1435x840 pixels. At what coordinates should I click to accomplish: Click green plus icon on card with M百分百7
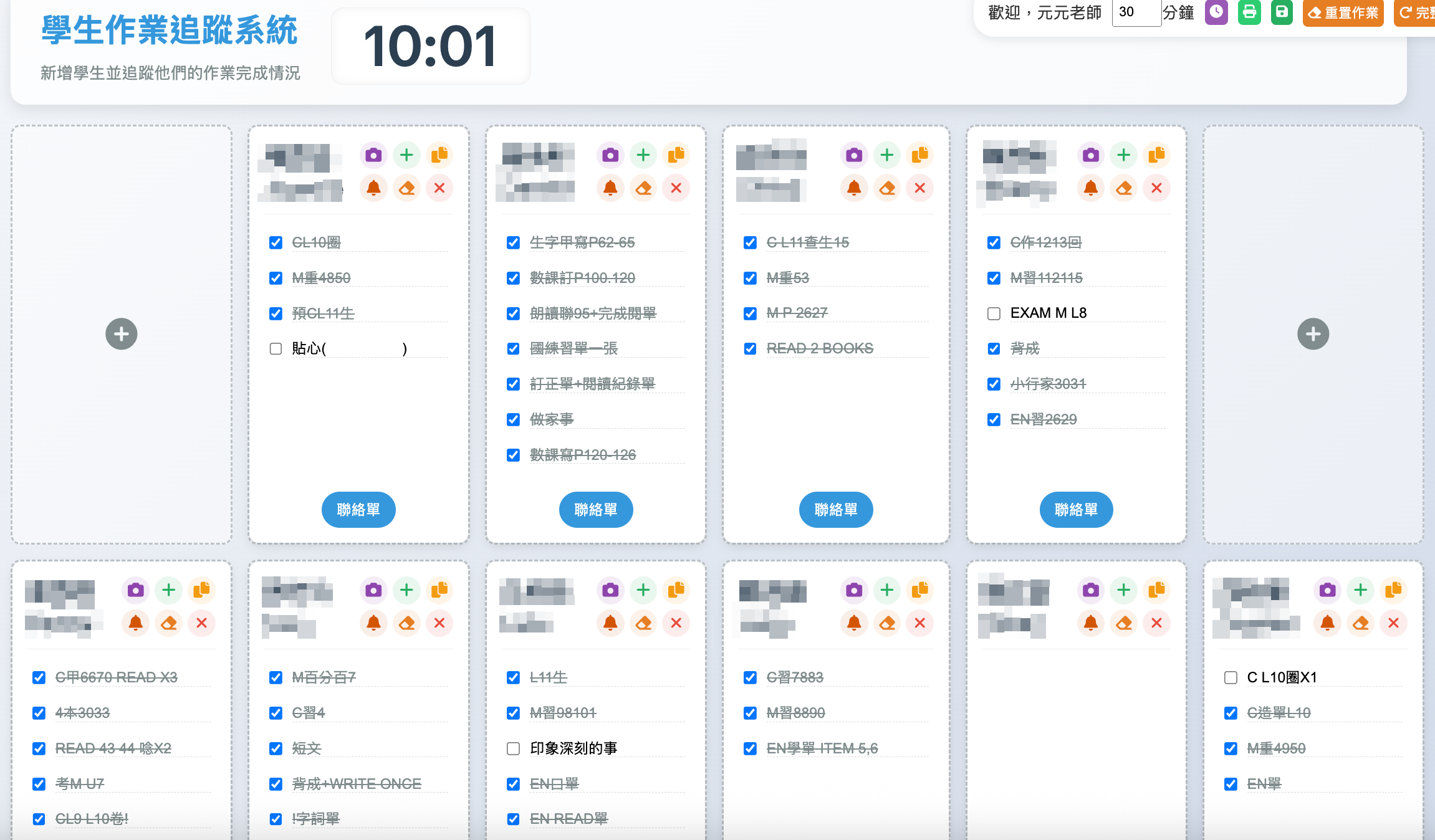coord(406,590)
